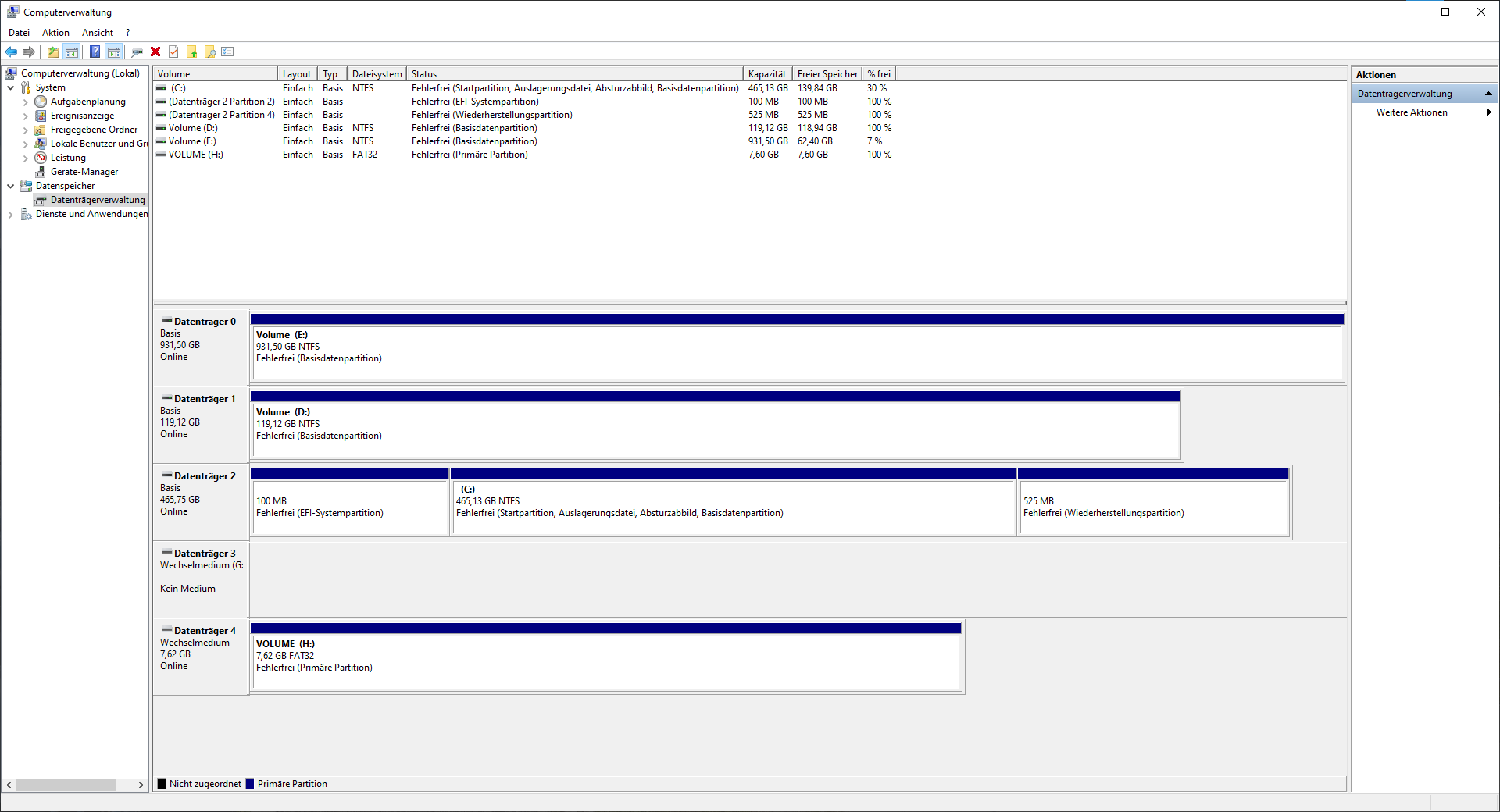Image resolution: width=1500 pixels, height=812 pixels.
Task: Select the System tools icon in the tree
Action: click(26, 87)
